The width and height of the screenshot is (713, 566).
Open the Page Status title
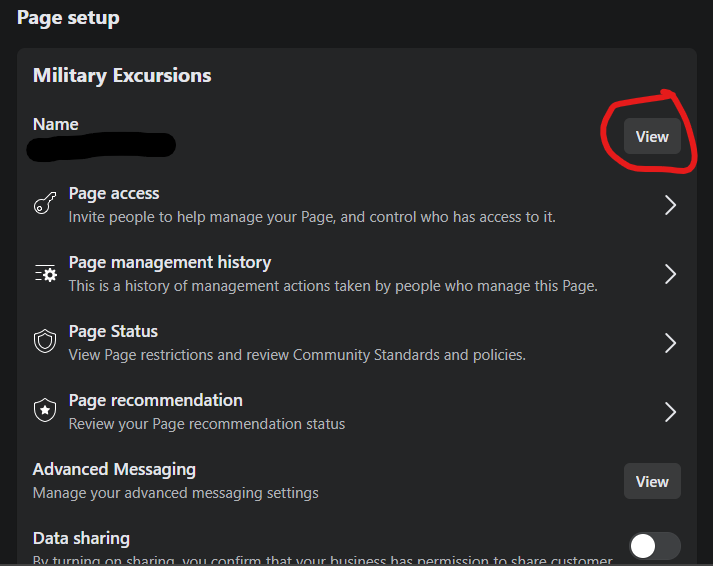point(113,331)
